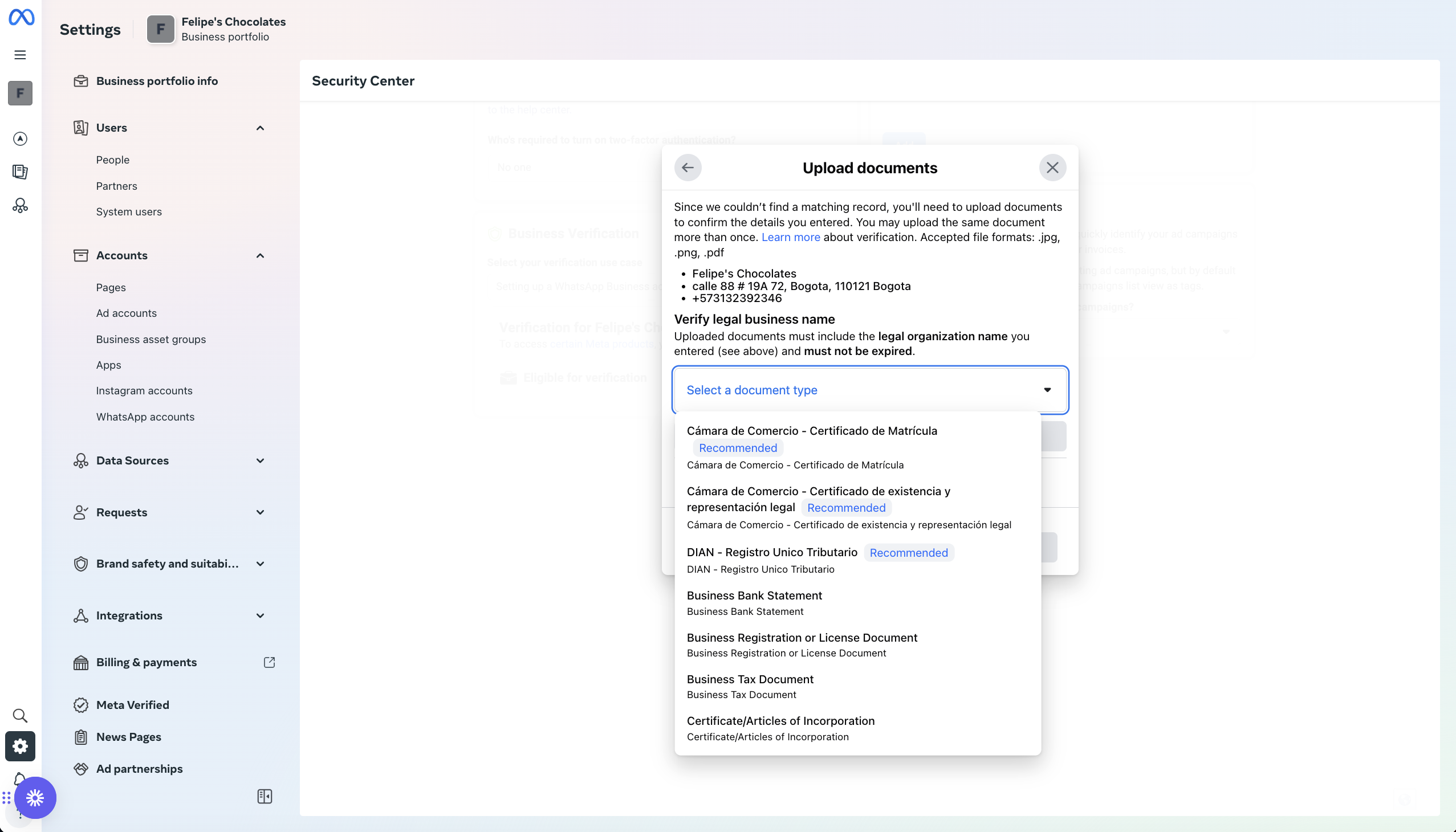Open the pages newspaper icon in left rail

[x=20, y=172]
